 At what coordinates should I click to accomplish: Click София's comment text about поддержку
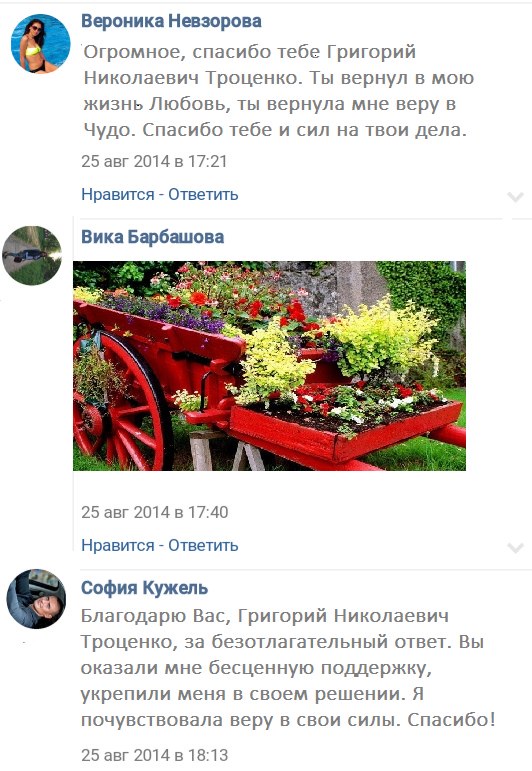pyautogui.click(x=288, y=668)
